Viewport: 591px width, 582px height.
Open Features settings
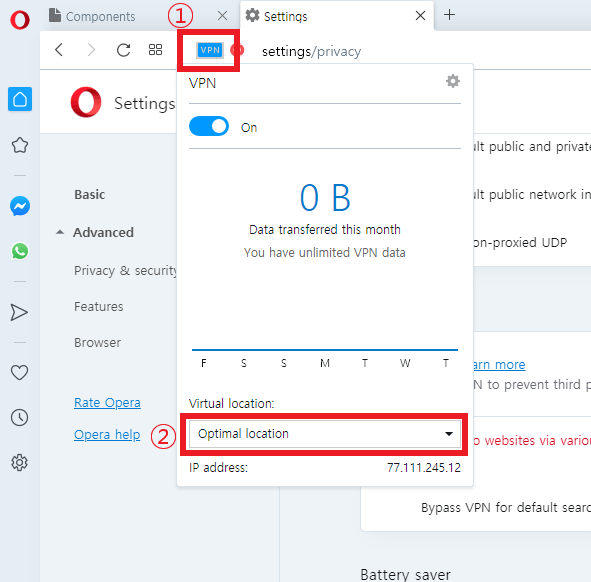pyautogui.click(x=99, y=306)
